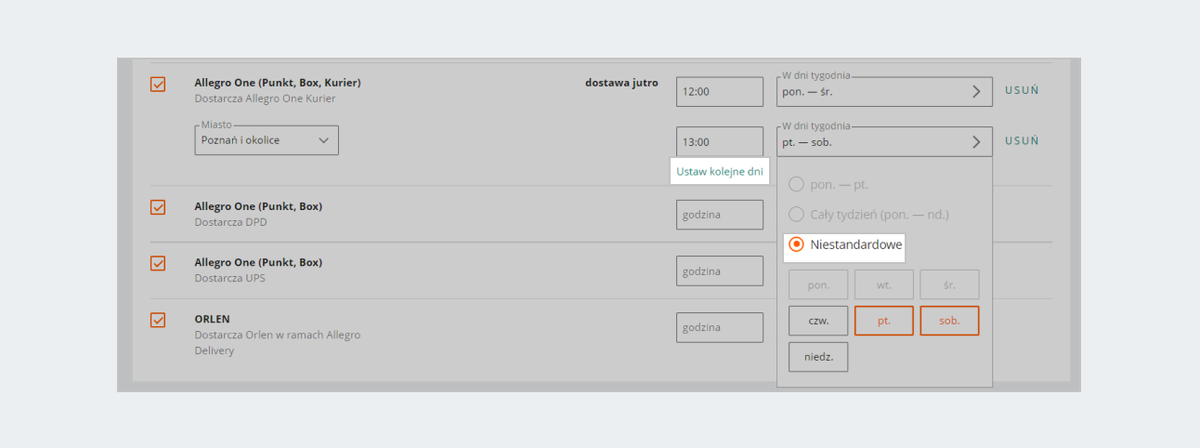This screenshot has height=448, width=1200.
Task: Uncheck Allegro One (Punkt, Box, Kurier) checkbox
Action: click(x=158, y=85)
